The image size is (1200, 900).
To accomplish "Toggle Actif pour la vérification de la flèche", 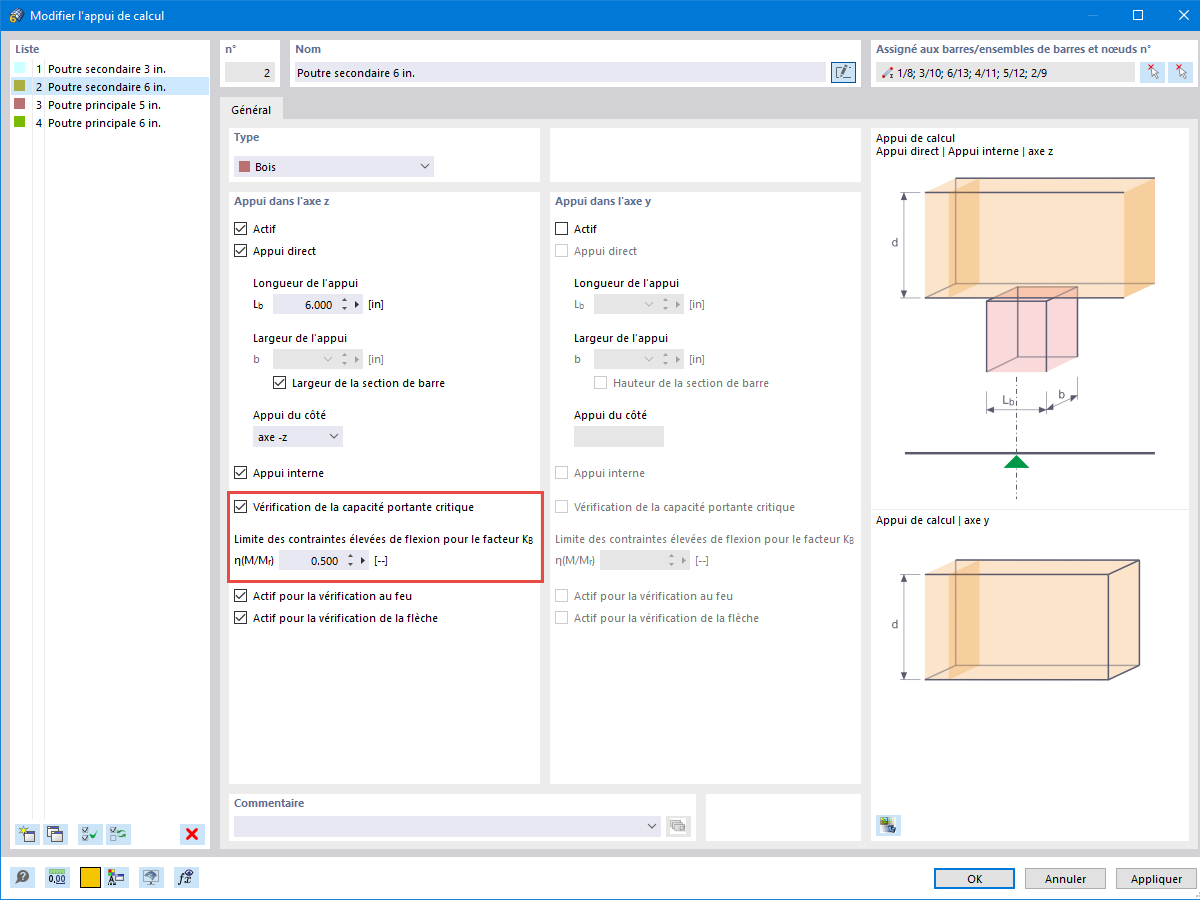I will 240,618.
